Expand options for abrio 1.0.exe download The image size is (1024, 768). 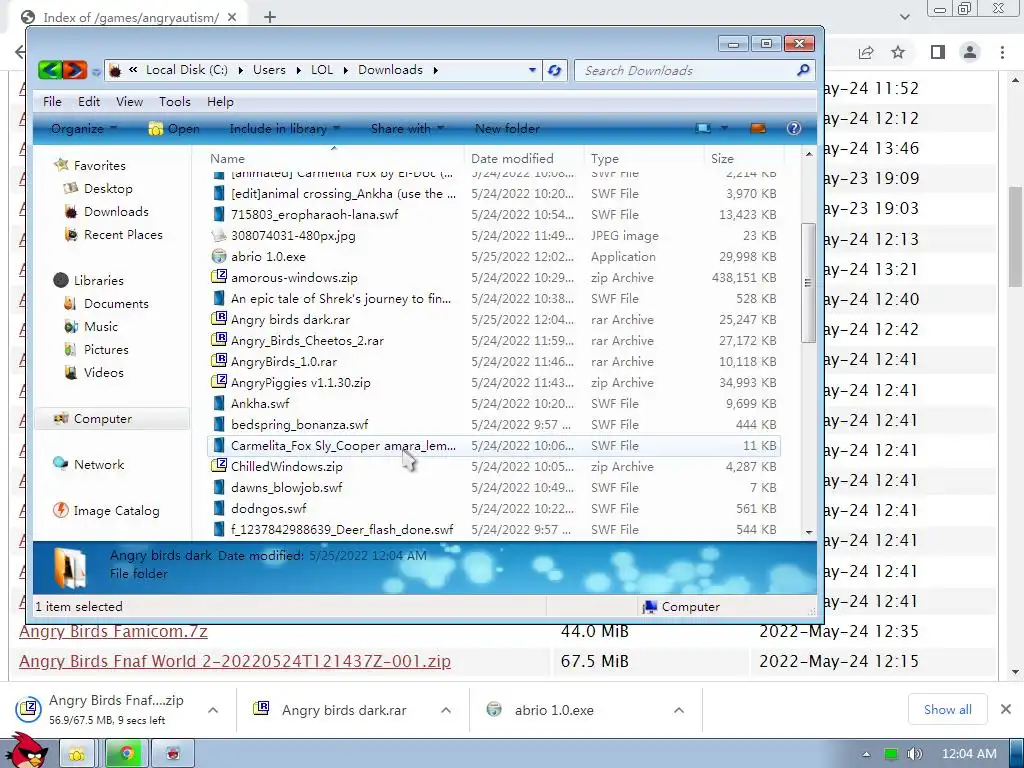tap(679, 710)
